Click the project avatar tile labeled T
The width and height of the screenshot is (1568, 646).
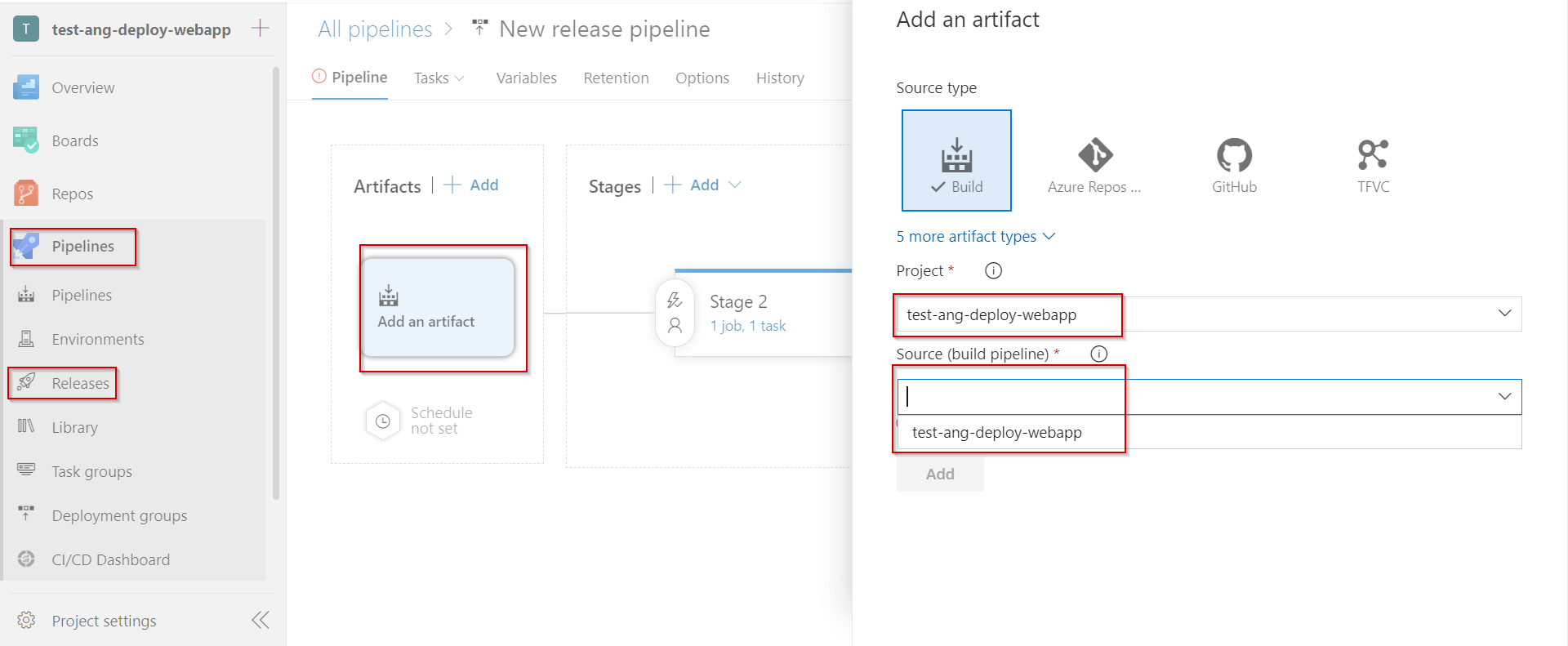point(26,29)
